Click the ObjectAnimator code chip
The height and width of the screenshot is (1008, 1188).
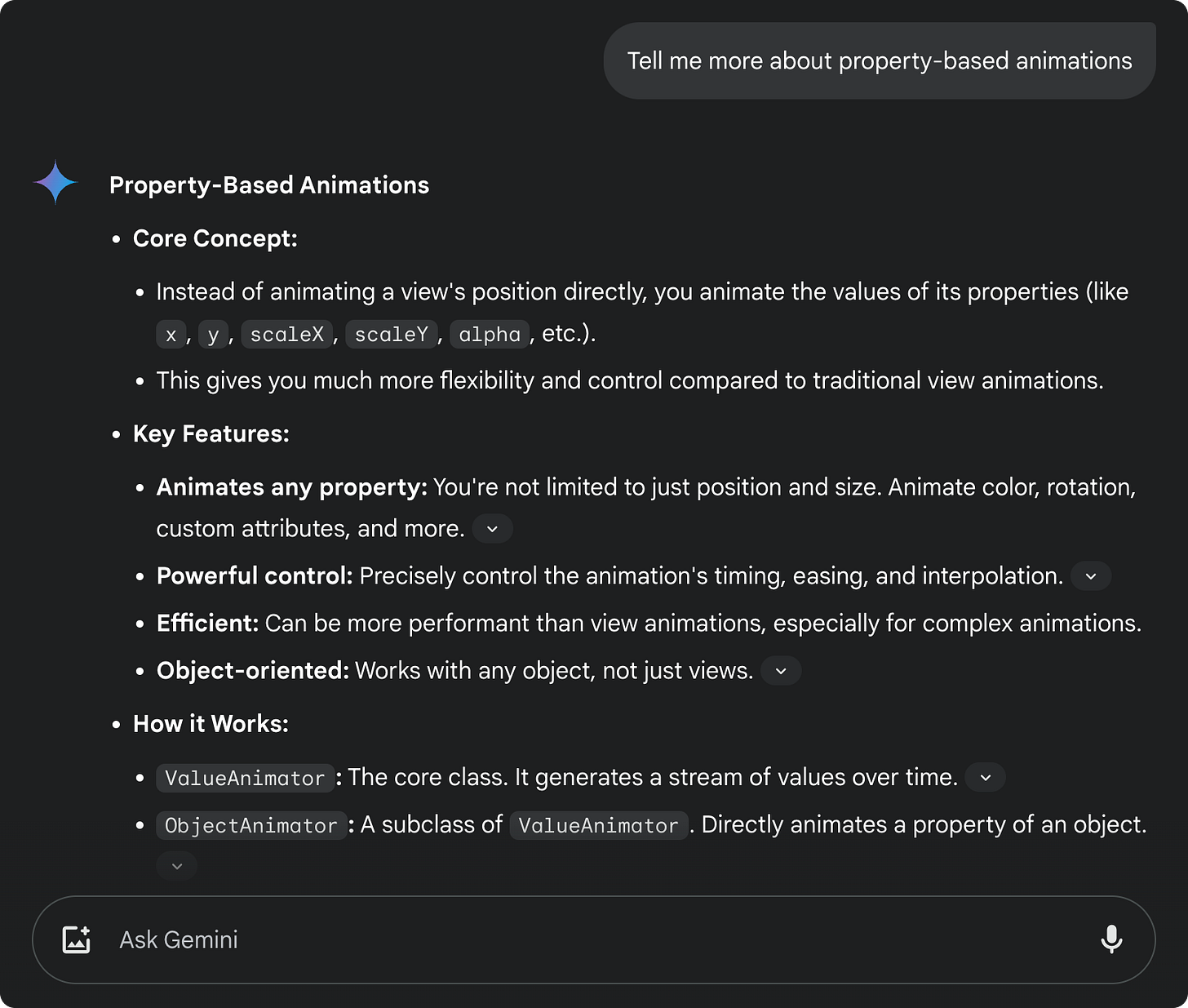tap(251, 825)
